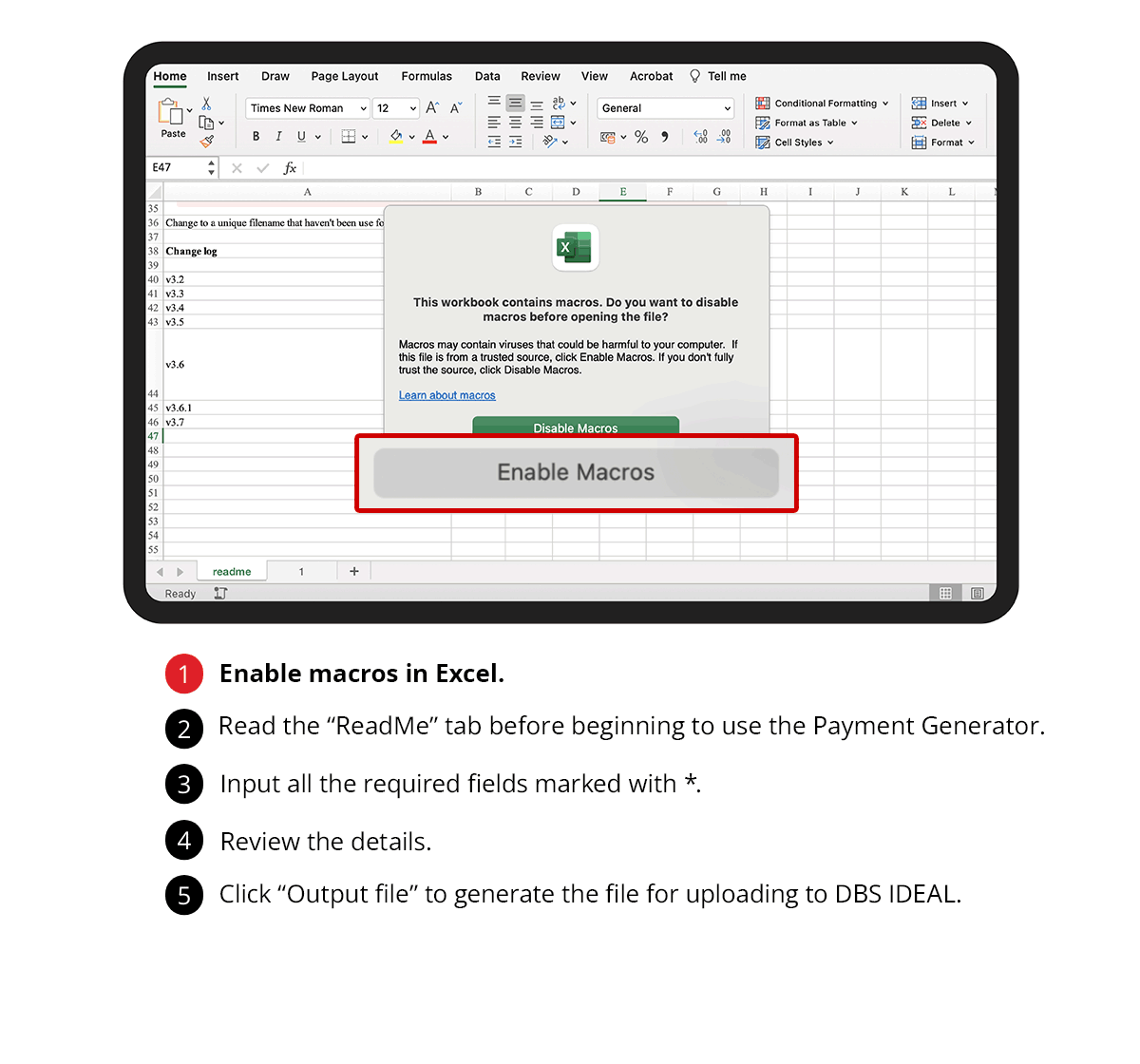Add a new sheet with plus icon
The image size is (1140, 1064).
pyautogui.click(x=354, y=571)
